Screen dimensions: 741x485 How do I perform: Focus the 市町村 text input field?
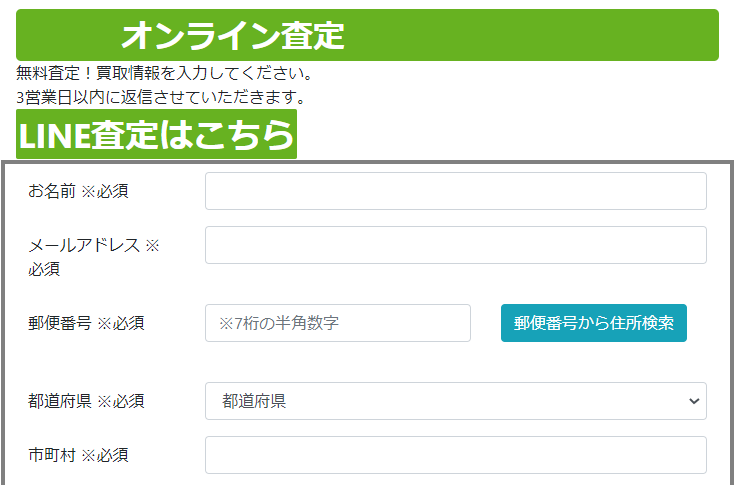pyautogui.click(x=456, y=455)
